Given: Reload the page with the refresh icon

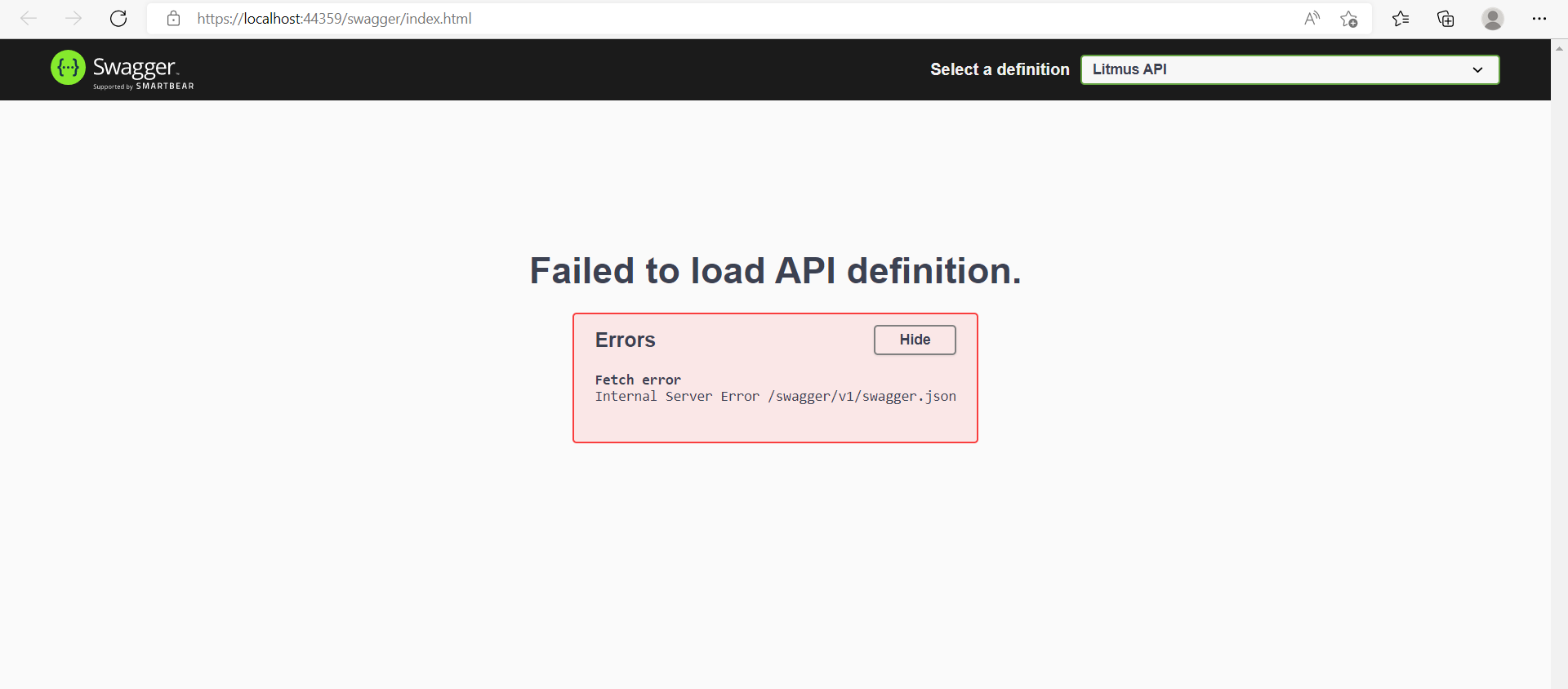Looking at the screenshot, I should pos(118,19).
